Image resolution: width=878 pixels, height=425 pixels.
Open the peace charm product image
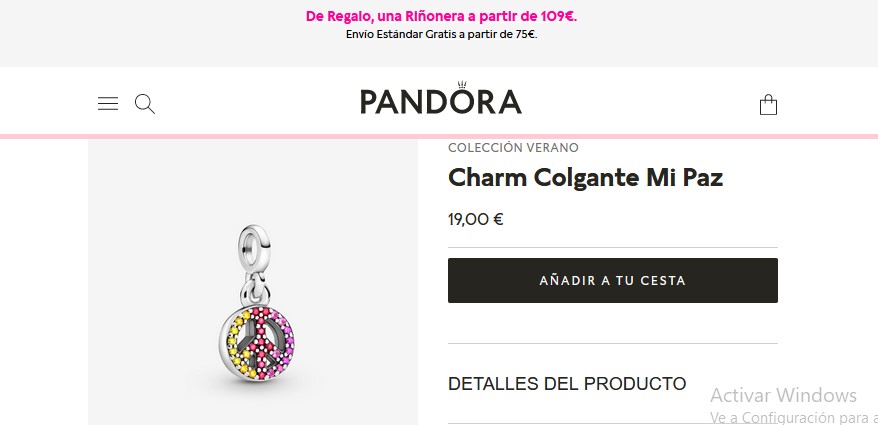click(253, 282)
